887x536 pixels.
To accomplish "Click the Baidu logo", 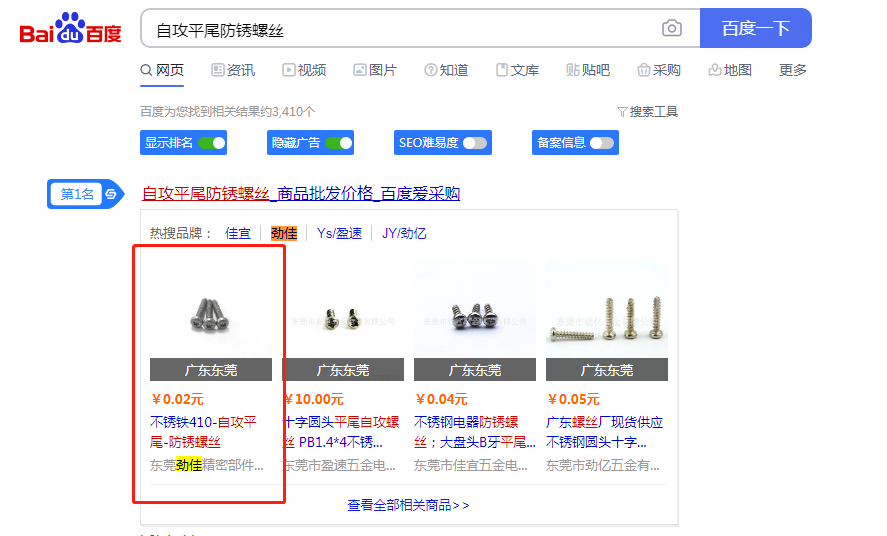I will tap(71, 28).
